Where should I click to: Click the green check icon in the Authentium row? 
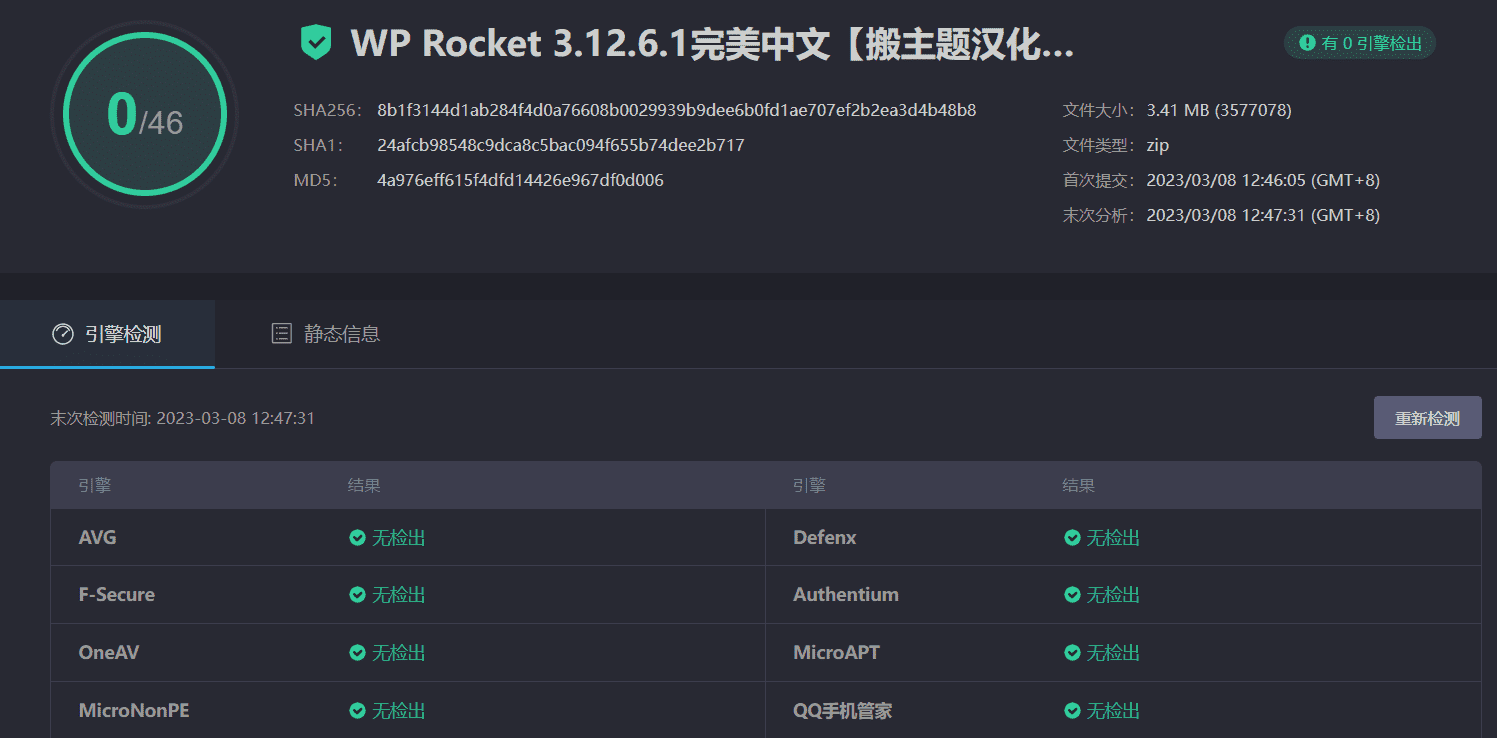(1072, 595)
